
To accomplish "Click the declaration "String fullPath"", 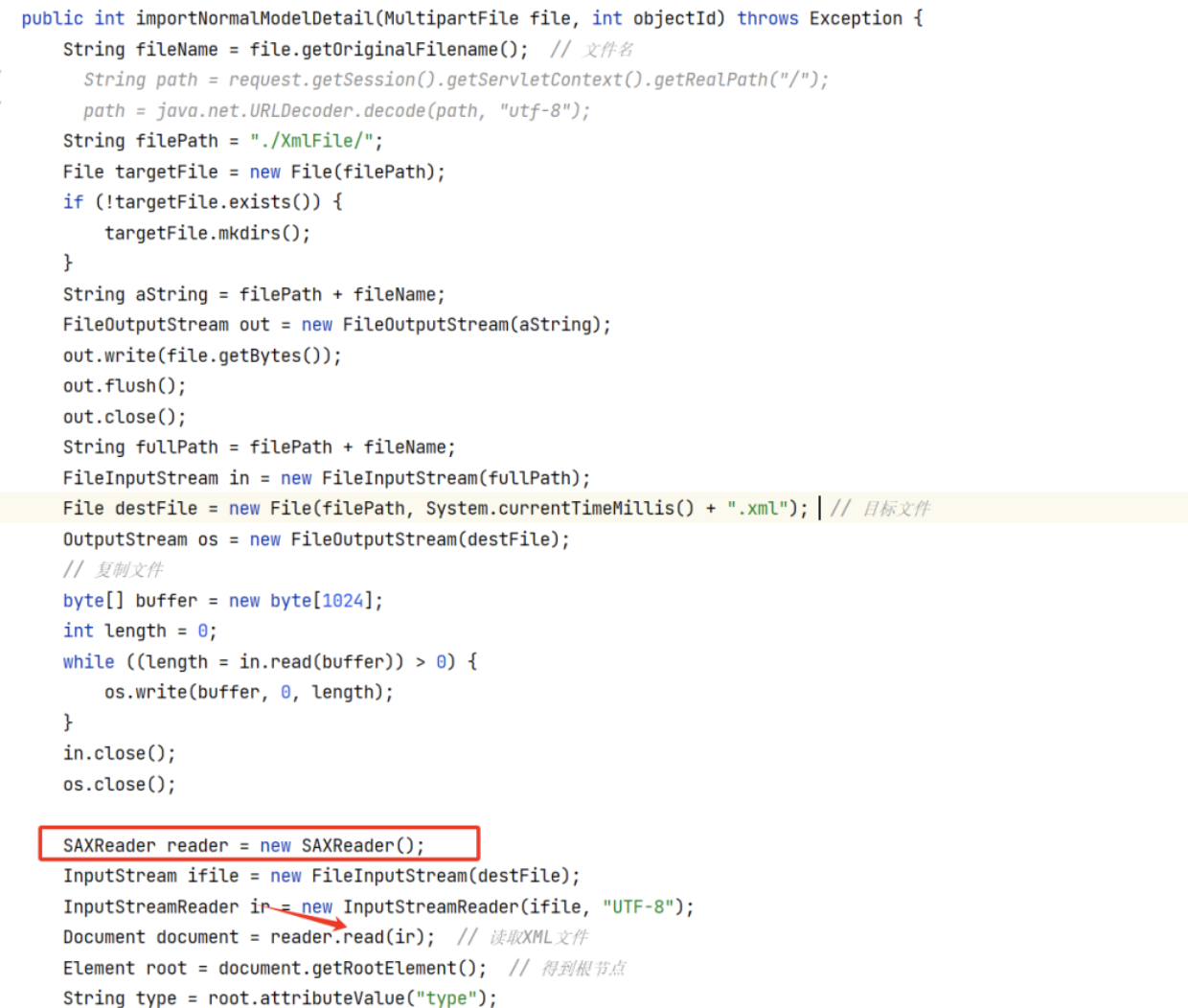I will [140, 447].
